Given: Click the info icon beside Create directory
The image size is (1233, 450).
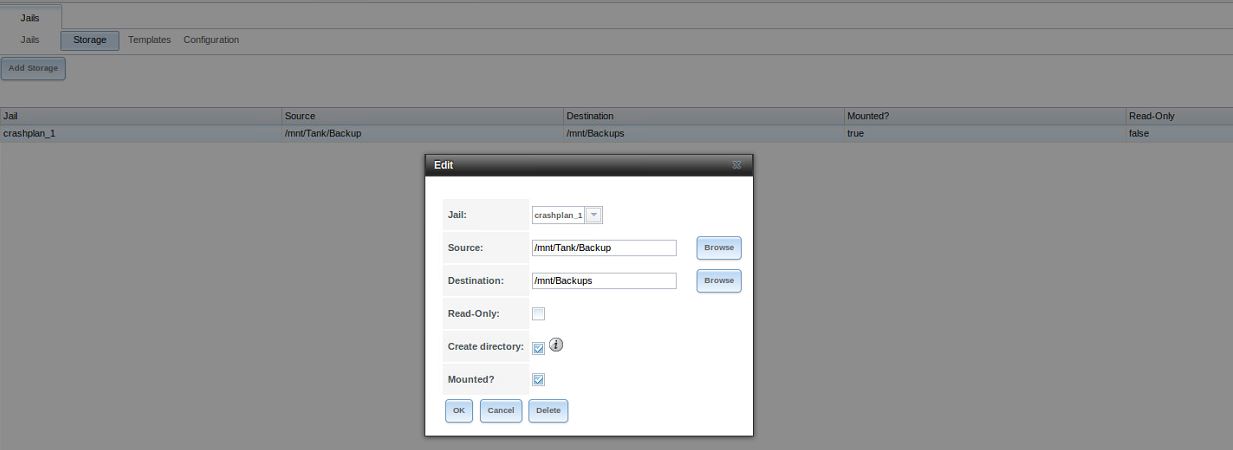Looking at the screenshot, I should pyautogui.click(x=557, y=345).
